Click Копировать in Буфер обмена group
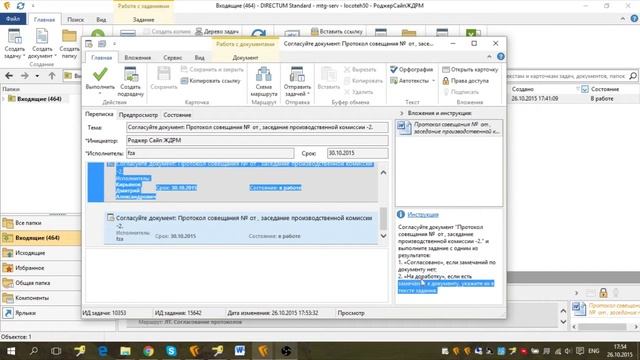 click(363, 81)
